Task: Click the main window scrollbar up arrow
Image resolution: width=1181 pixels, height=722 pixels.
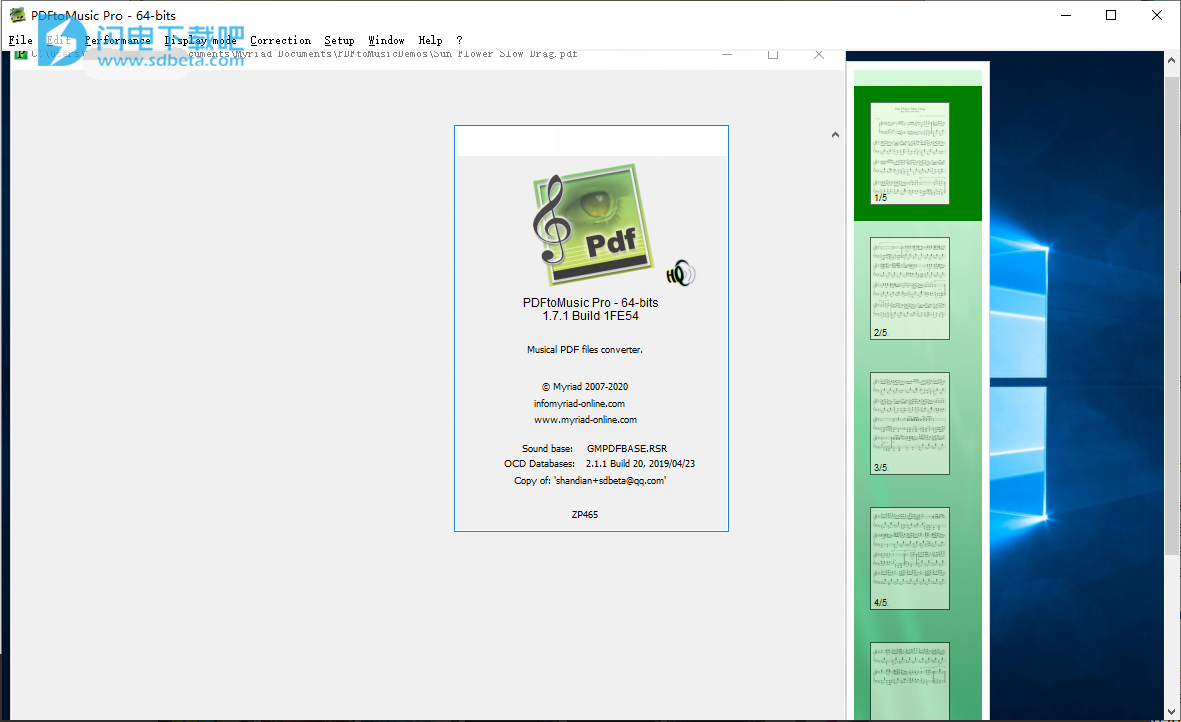Action: (x=1171, y=60)
